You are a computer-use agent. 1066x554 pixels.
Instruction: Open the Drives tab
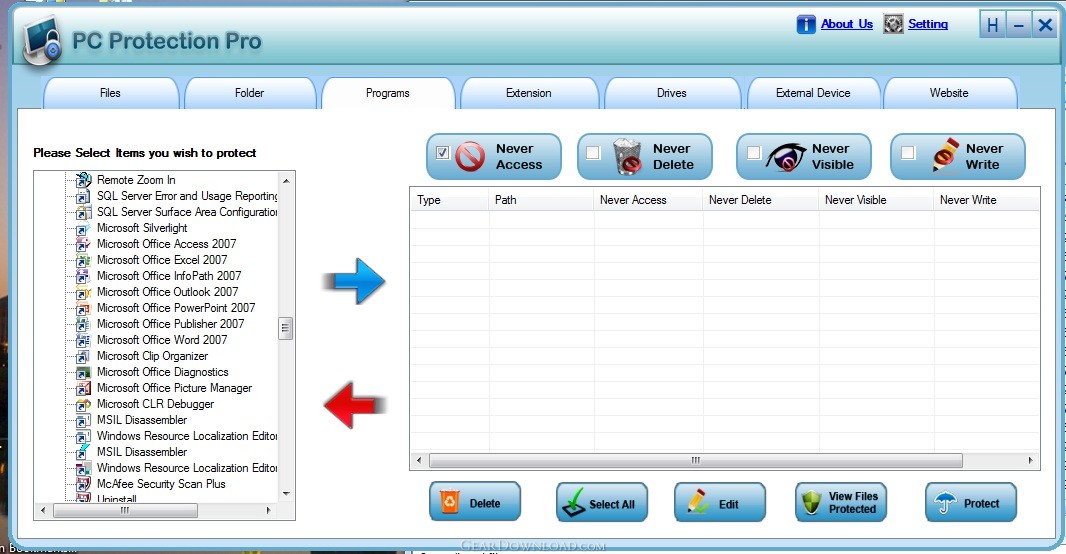(672, 93)
